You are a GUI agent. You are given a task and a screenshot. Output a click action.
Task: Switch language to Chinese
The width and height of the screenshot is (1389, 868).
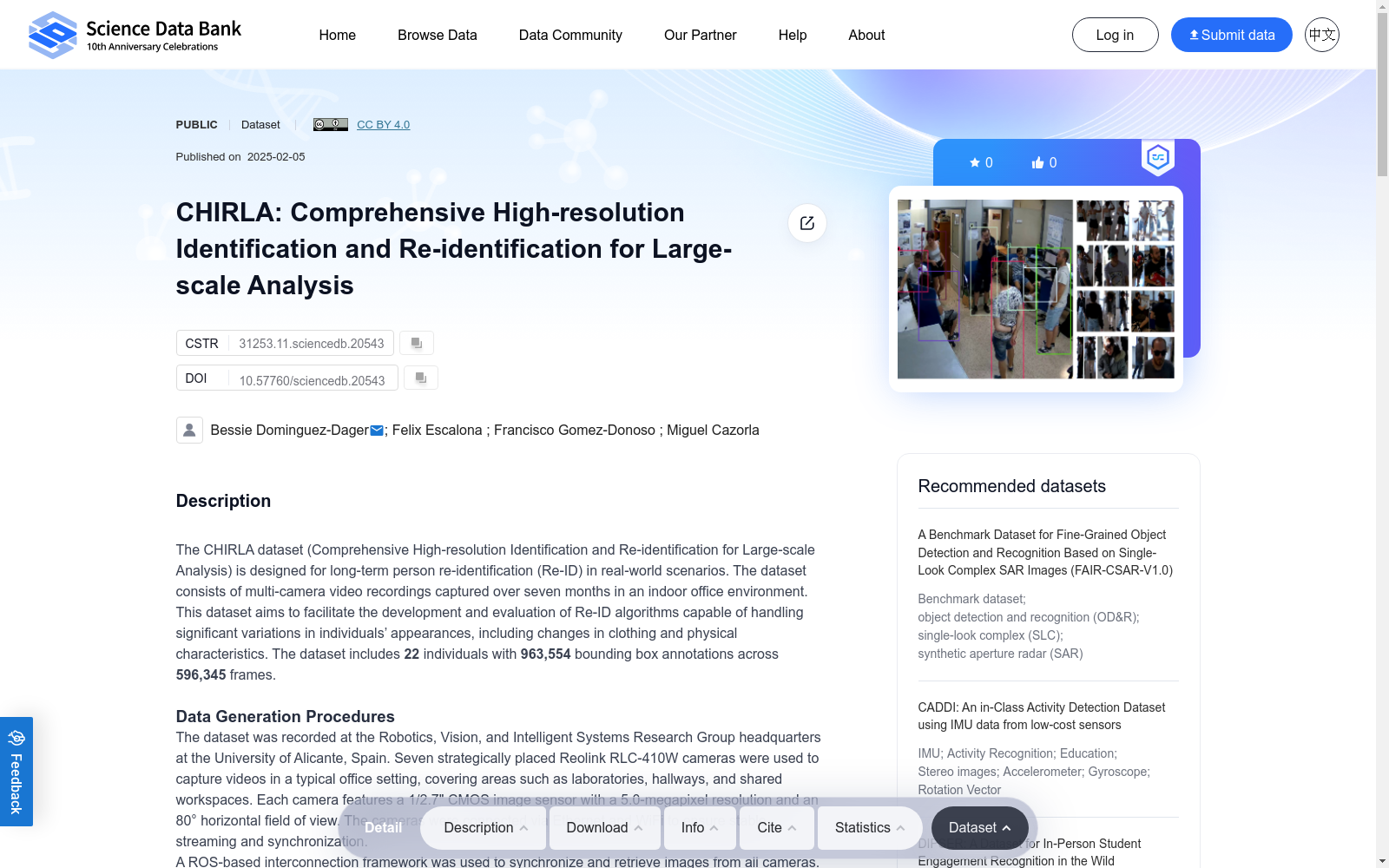1322,35
